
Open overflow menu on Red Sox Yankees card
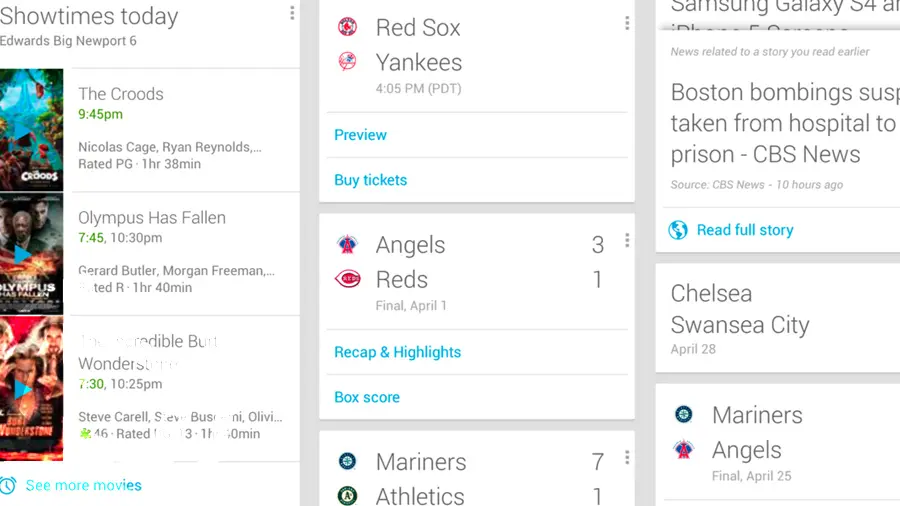coord(627,23)
